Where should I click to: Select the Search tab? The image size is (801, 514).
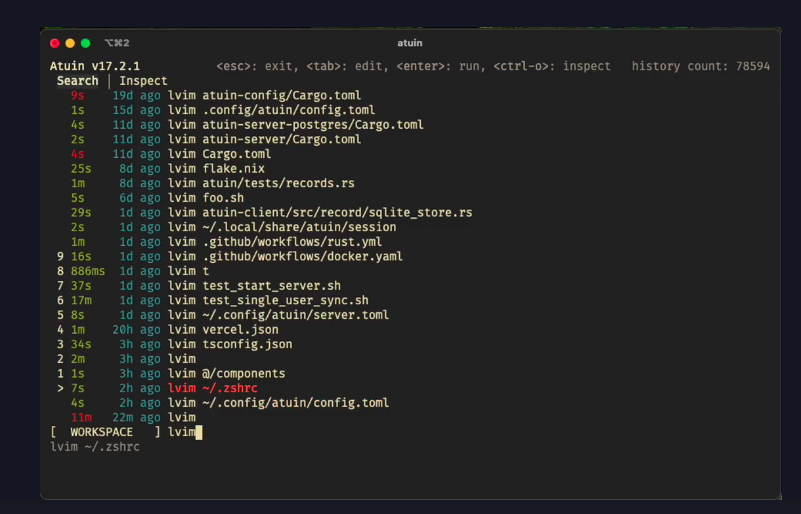point(77,81)
